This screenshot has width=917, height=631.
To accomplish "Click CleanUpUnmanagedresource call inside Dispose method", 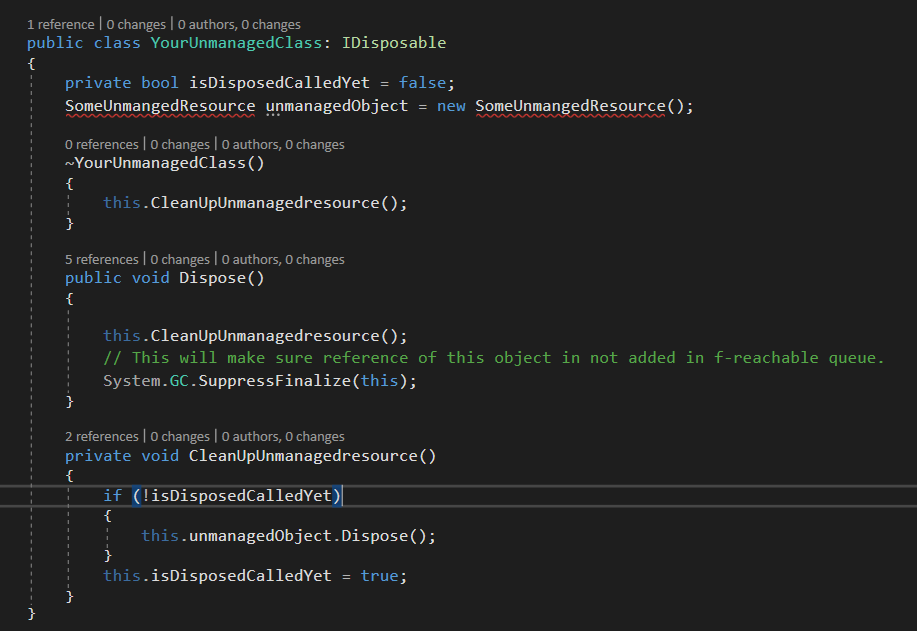I will click(x=265, y=336).
